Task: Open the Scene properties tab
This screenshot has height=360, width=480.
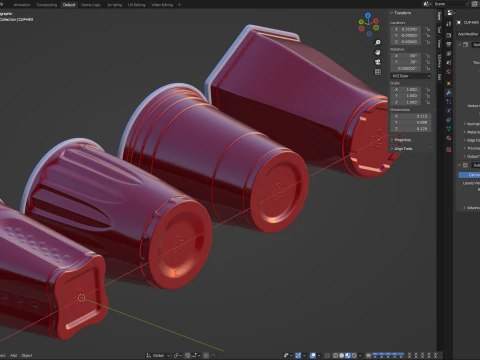Action: pyautogui.click(x=449, y=62)
